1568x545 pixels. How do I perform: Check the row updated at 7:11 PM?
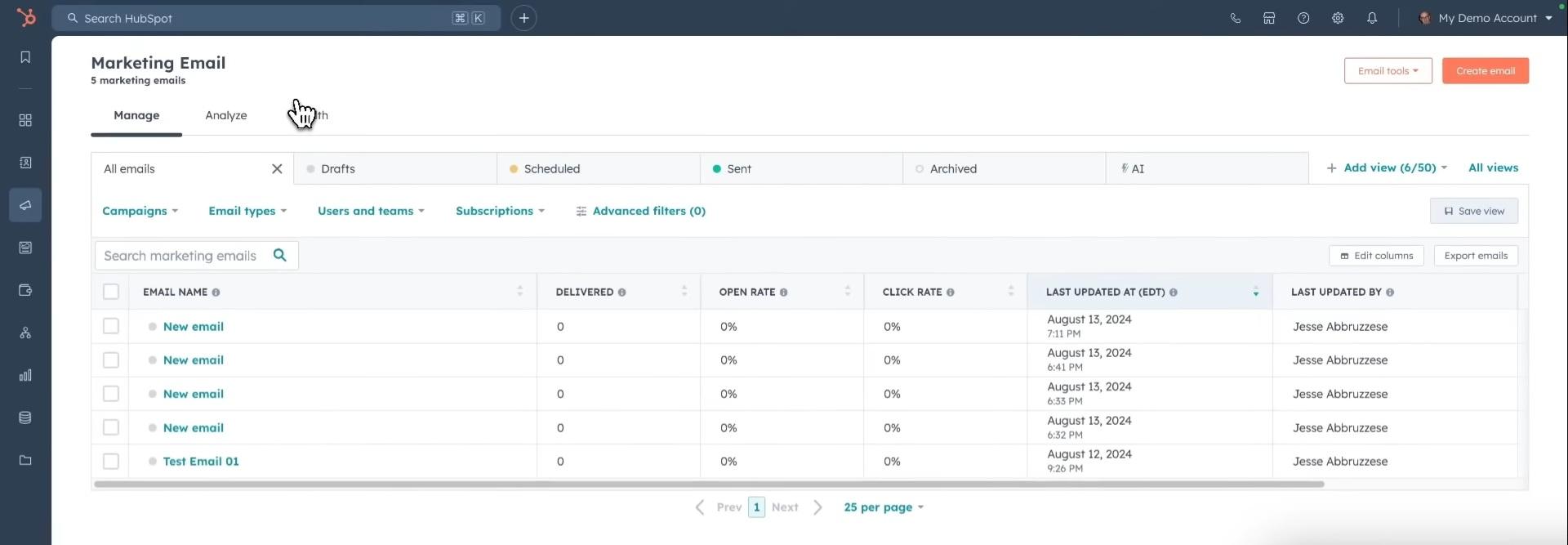111,326
